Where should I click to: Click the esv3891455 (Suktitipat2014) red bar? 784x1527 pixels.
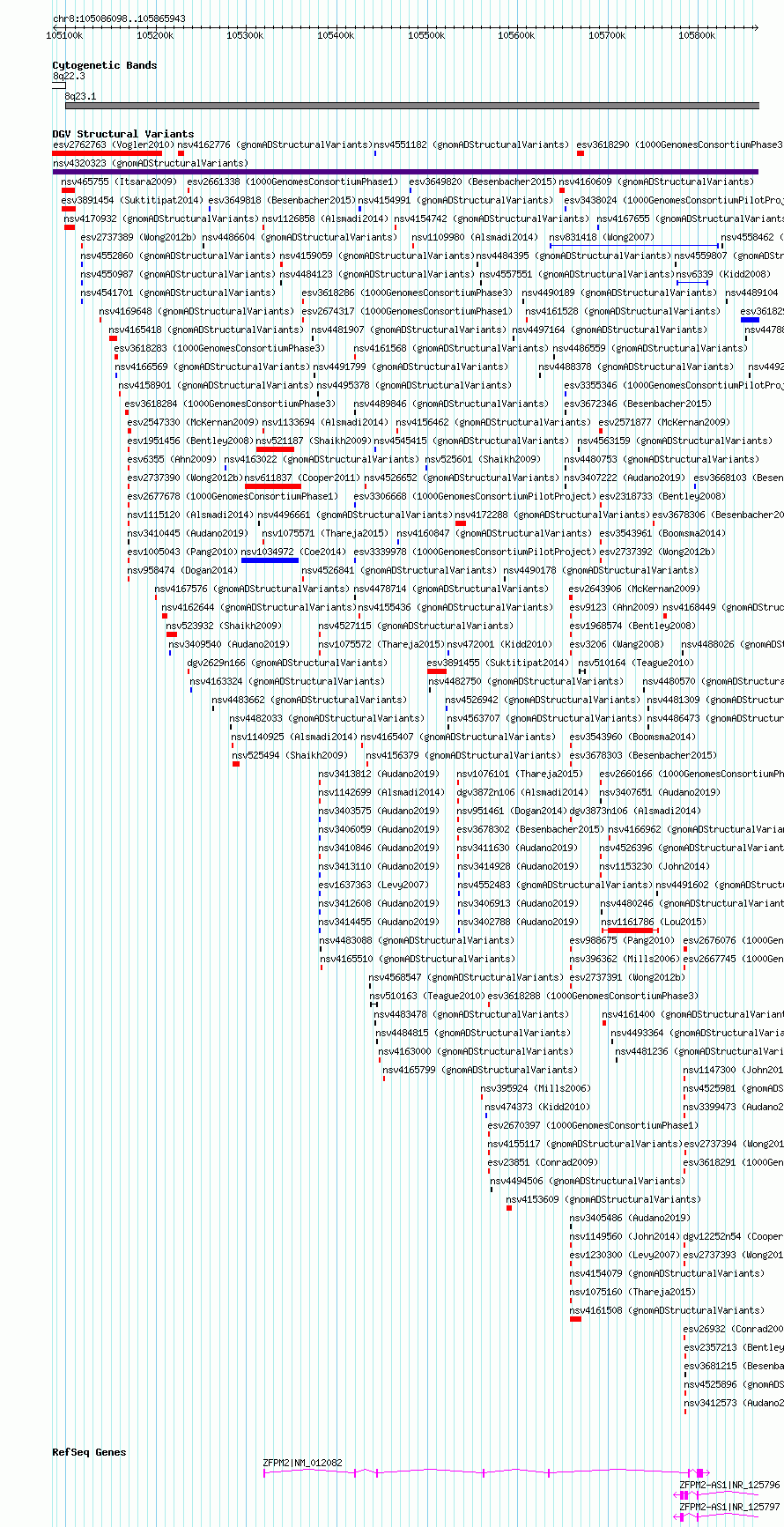click(436, 671)
